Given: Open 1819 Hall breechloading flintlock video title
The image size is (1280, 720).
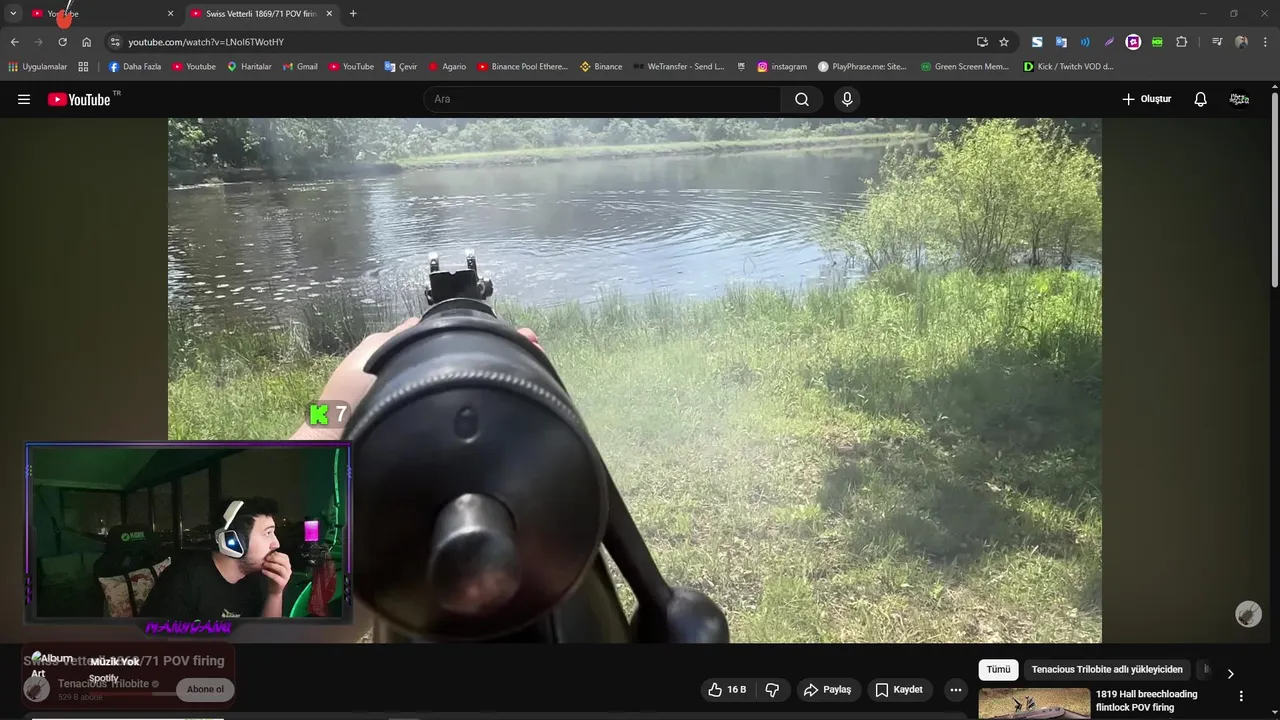Looking at the screenshot, I should pyautogui.click(x=1146, y=701).
